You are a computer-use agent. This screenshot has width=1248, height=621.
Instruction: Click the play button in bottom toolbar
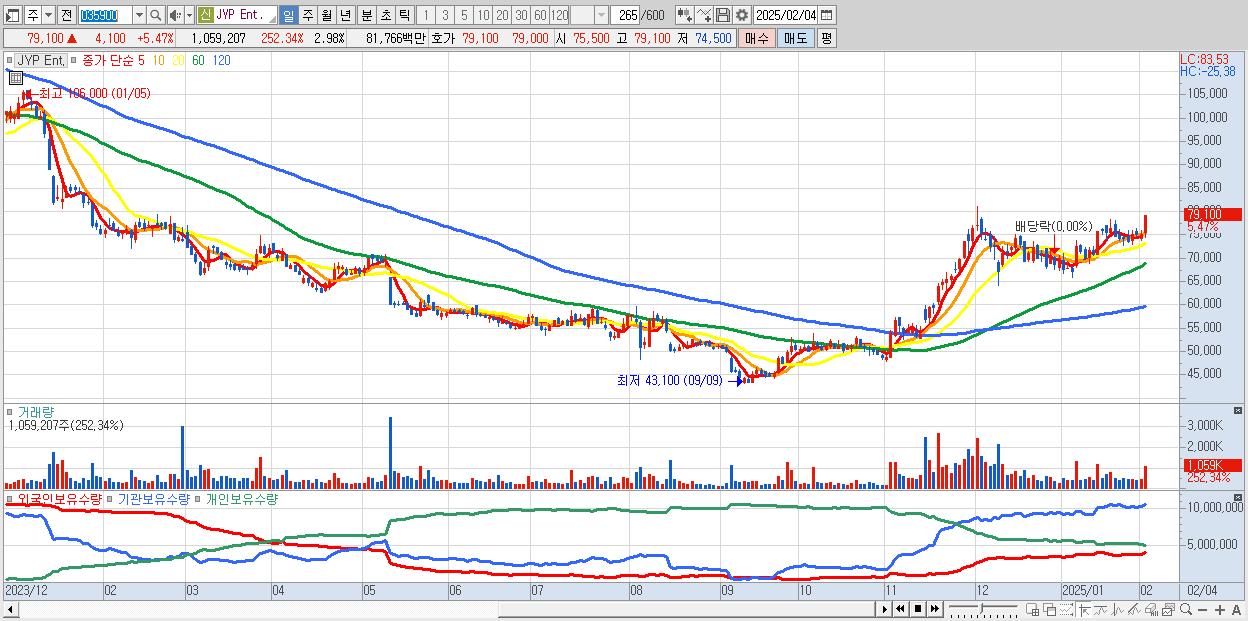coord(885,609)
